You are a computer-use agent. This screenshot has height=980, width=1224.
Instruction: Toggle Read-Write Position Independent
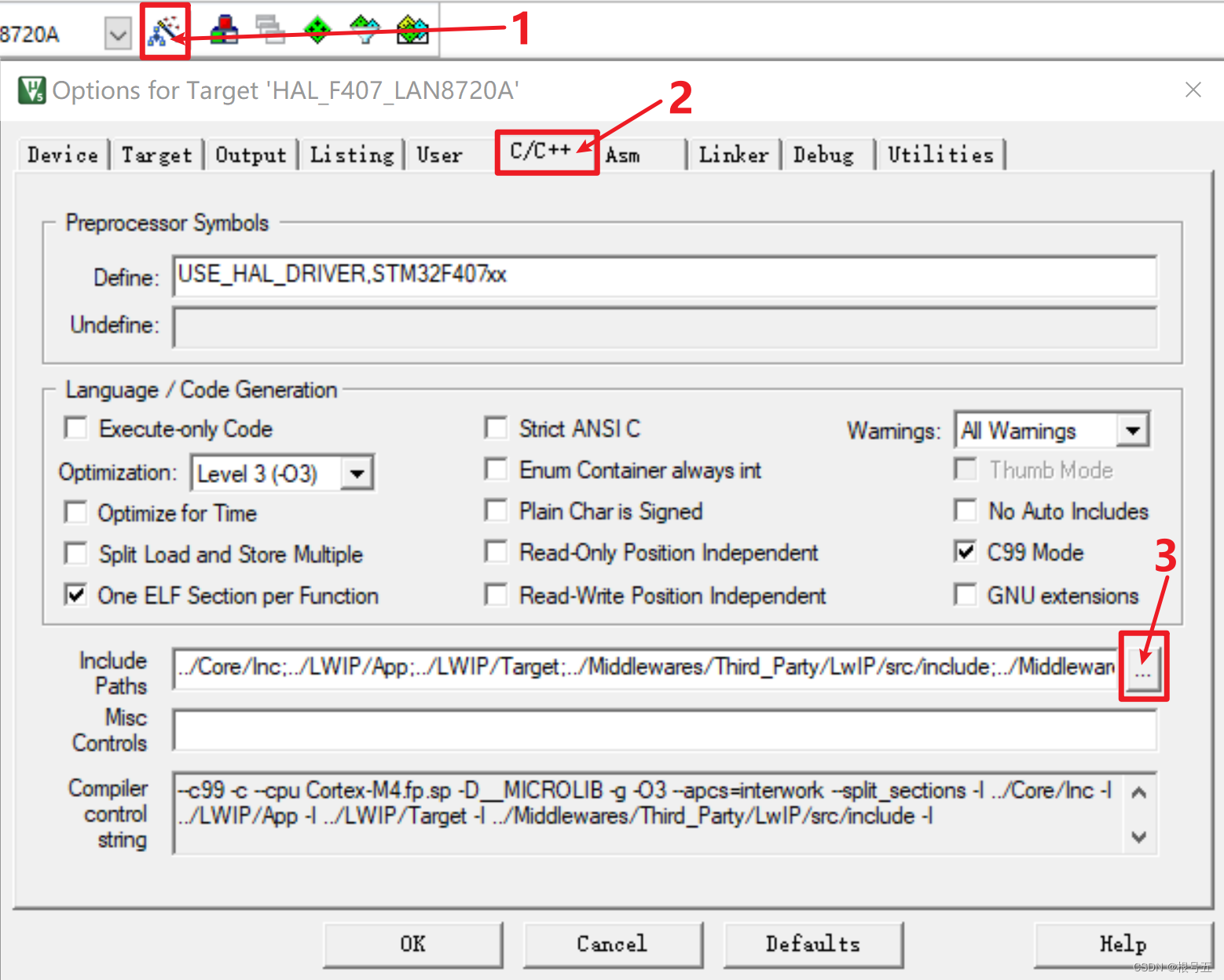tap(496, 594)
